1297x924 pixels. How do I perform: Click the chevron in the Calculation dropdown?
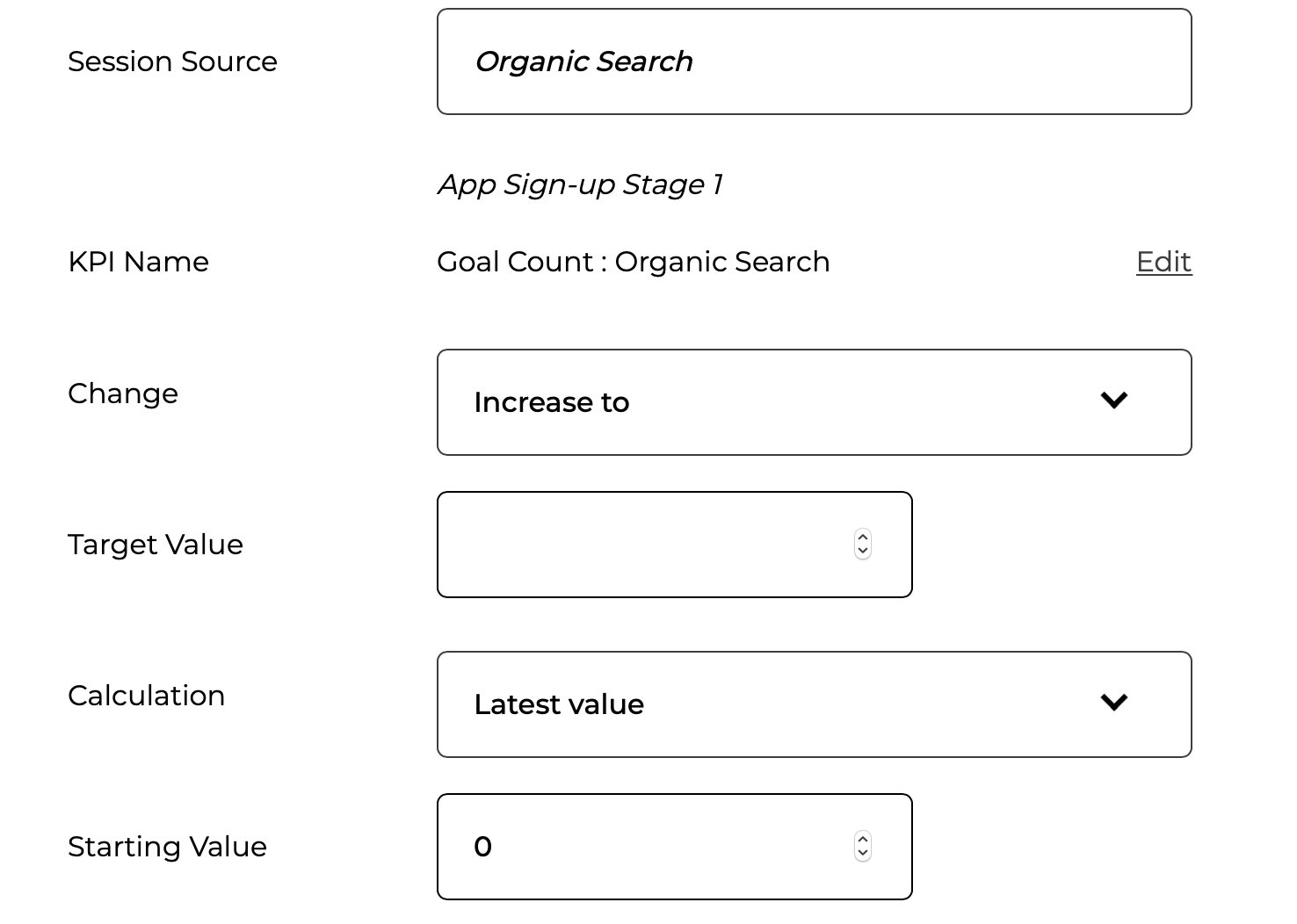(1114, 703)
